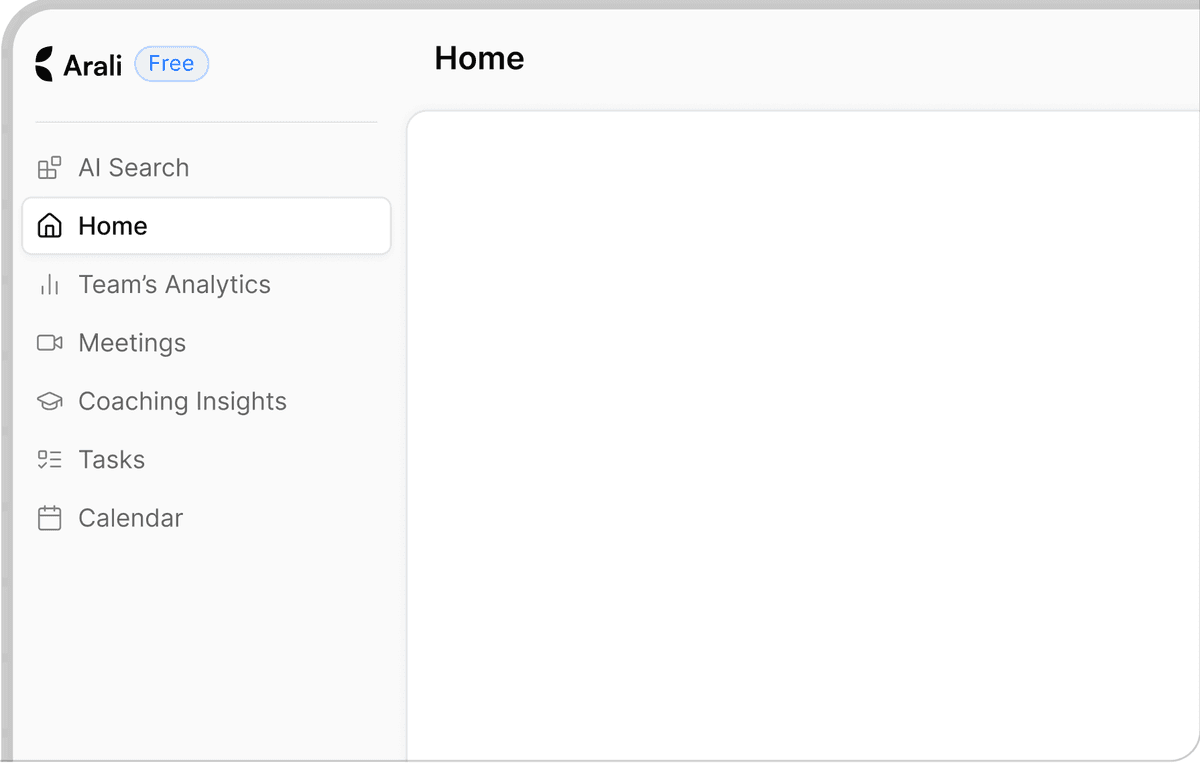Open the Team's Analytics text link
The height and width of the screenshot is (763, 1200).
pos(174,285)
